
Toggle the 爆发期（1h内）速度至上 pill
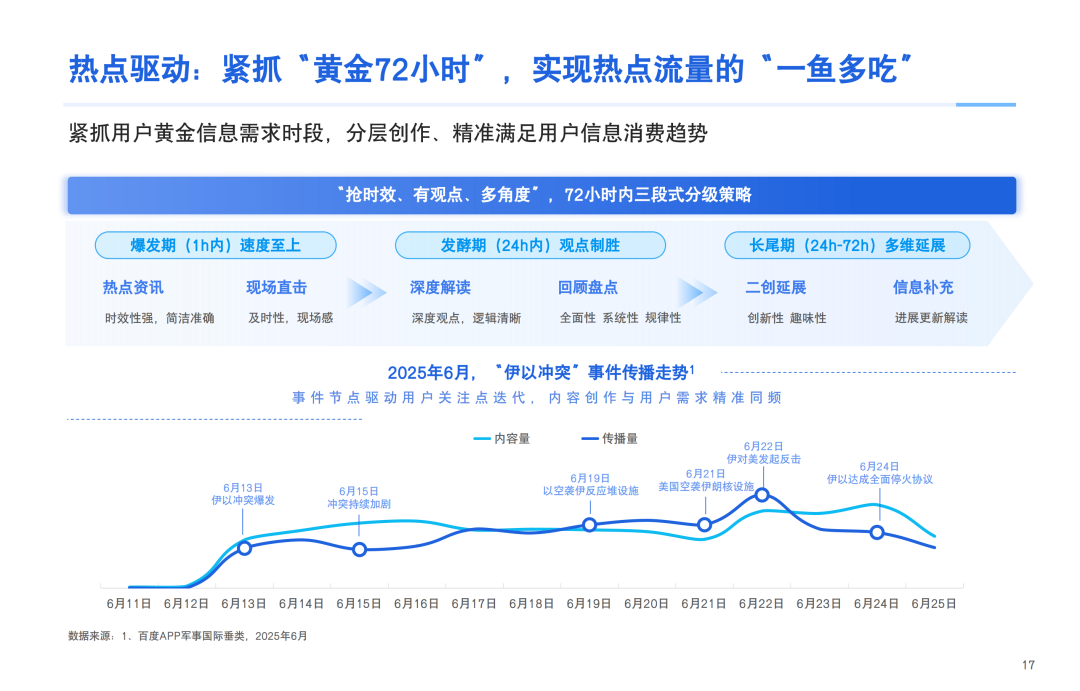tap(216, 245)
